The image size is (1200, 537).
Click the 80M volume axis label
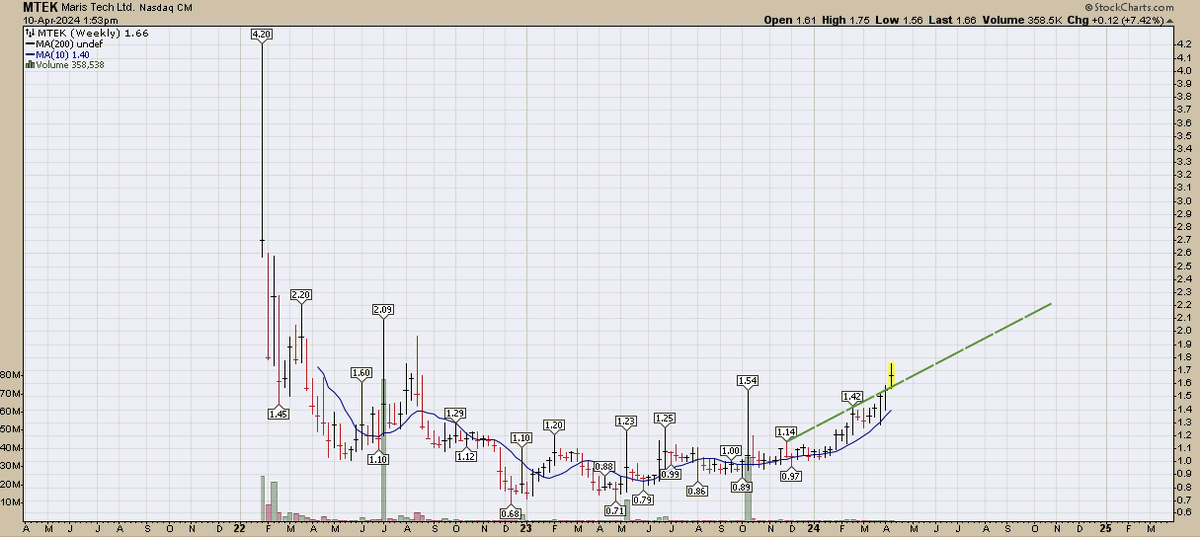click(12, 374)
